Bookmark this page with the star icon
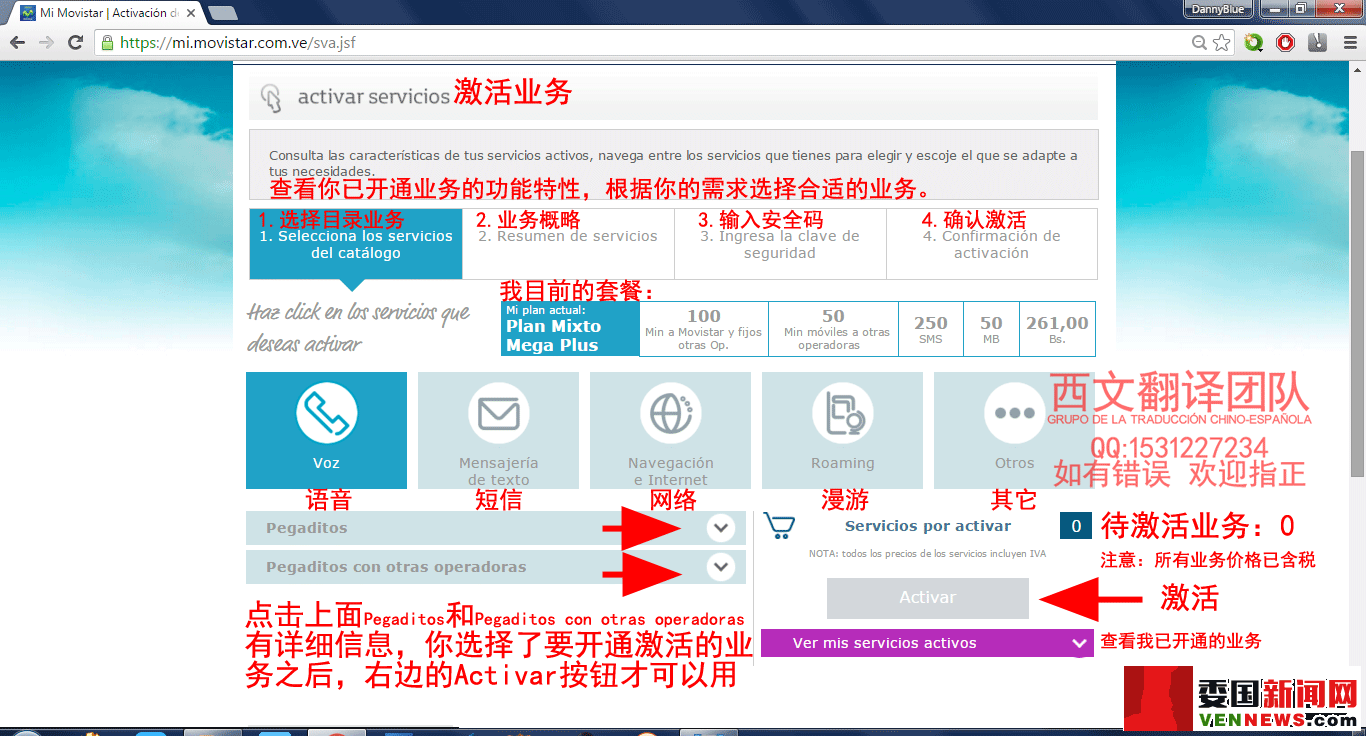 pos(1221,43)
